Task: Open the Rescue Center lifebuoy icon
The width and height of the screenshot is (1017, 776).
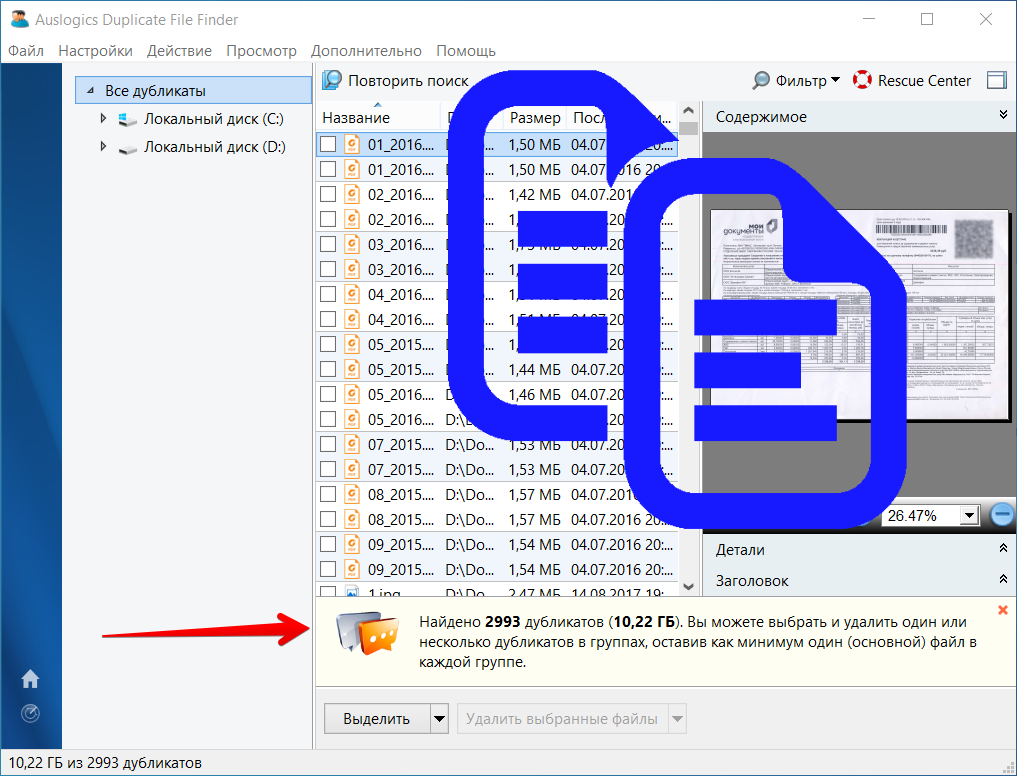Action: point(862,80)
